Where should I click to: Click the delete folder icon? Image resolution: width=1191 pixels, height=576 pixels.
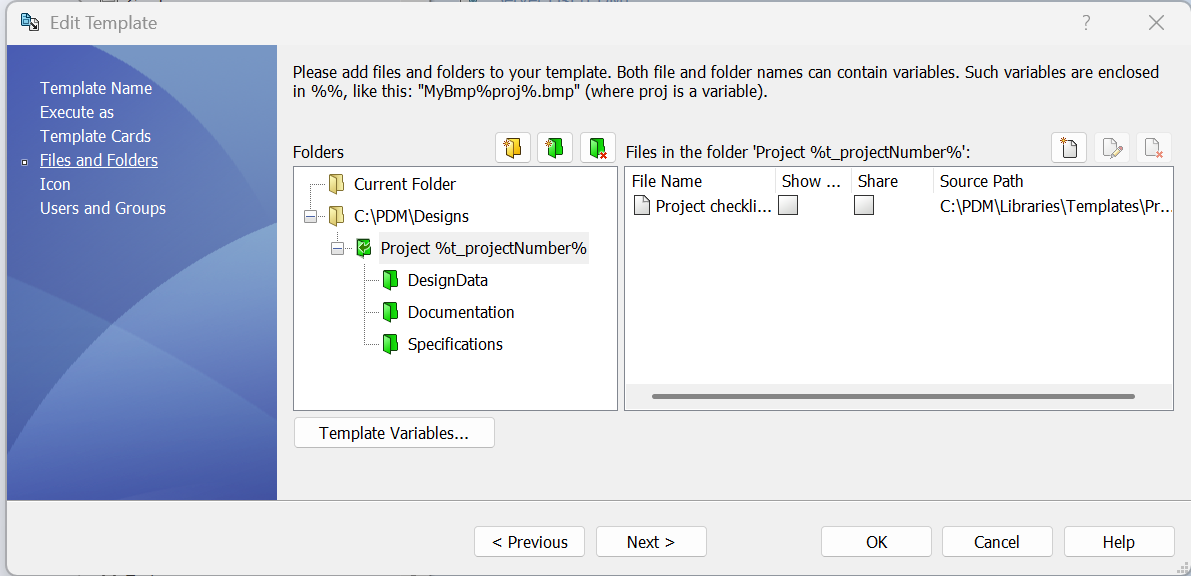click(x=597, y=148)
